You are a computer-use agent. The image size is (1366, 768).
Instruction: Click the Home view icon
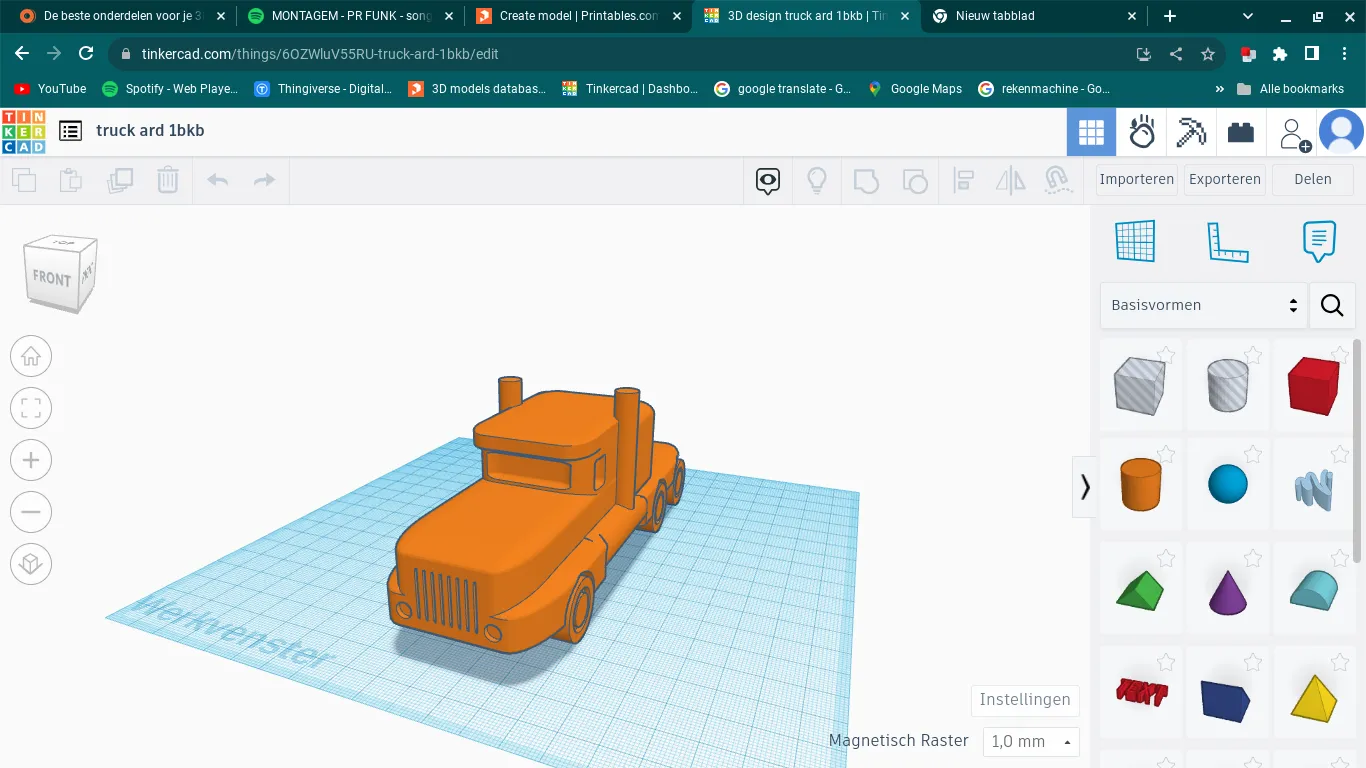(31, 356)
